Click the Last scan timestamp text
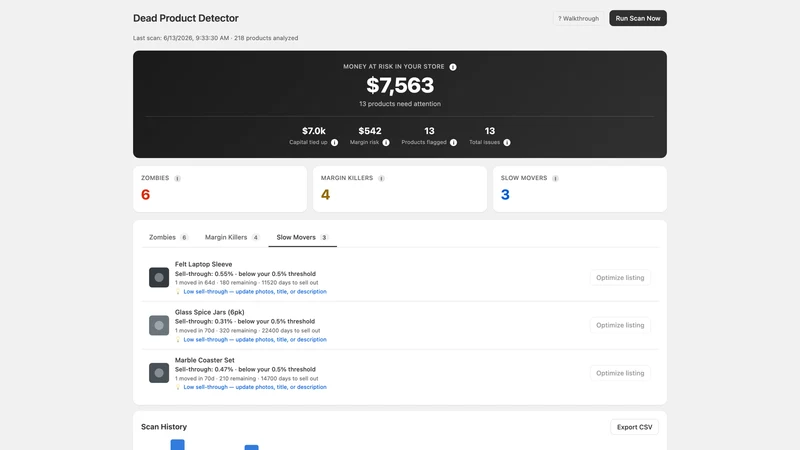 tap(215, 38)
